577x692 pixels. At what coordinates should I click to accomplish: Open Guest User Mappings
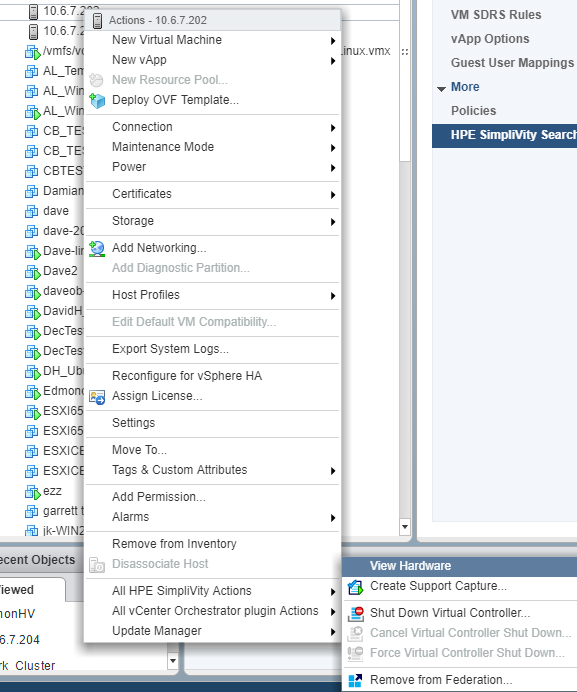(512, 63)
